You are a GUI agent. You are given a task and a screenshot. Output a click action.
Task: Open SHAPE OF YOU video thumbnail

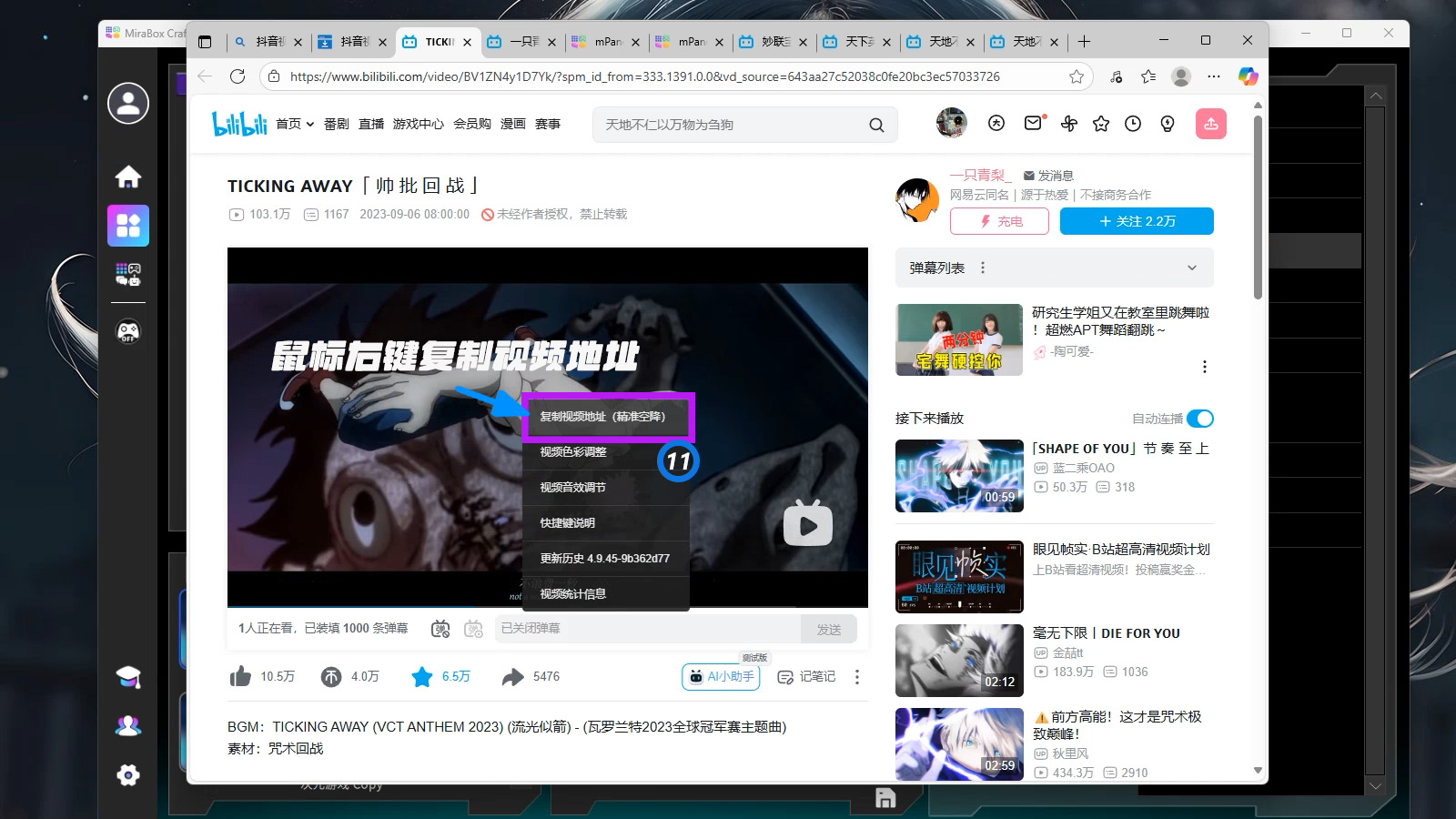coord(959,476)
